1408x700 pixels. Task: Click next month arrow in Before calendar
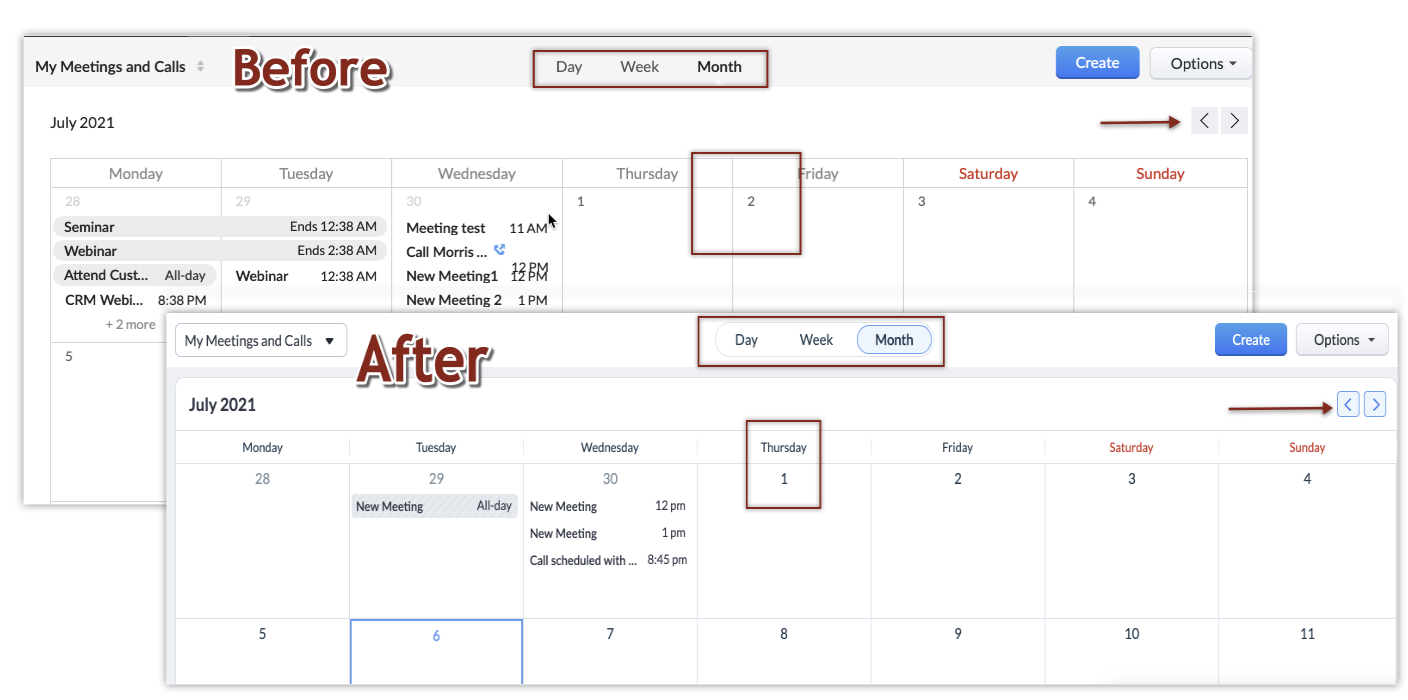[1234, 121]
